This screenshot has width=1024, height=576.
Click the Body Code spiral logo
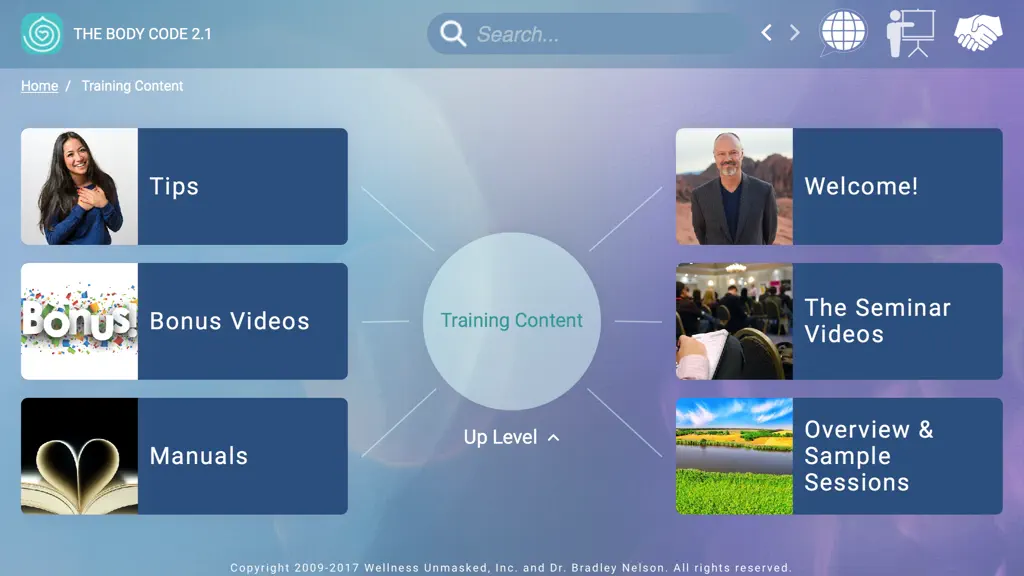(42, 33)
